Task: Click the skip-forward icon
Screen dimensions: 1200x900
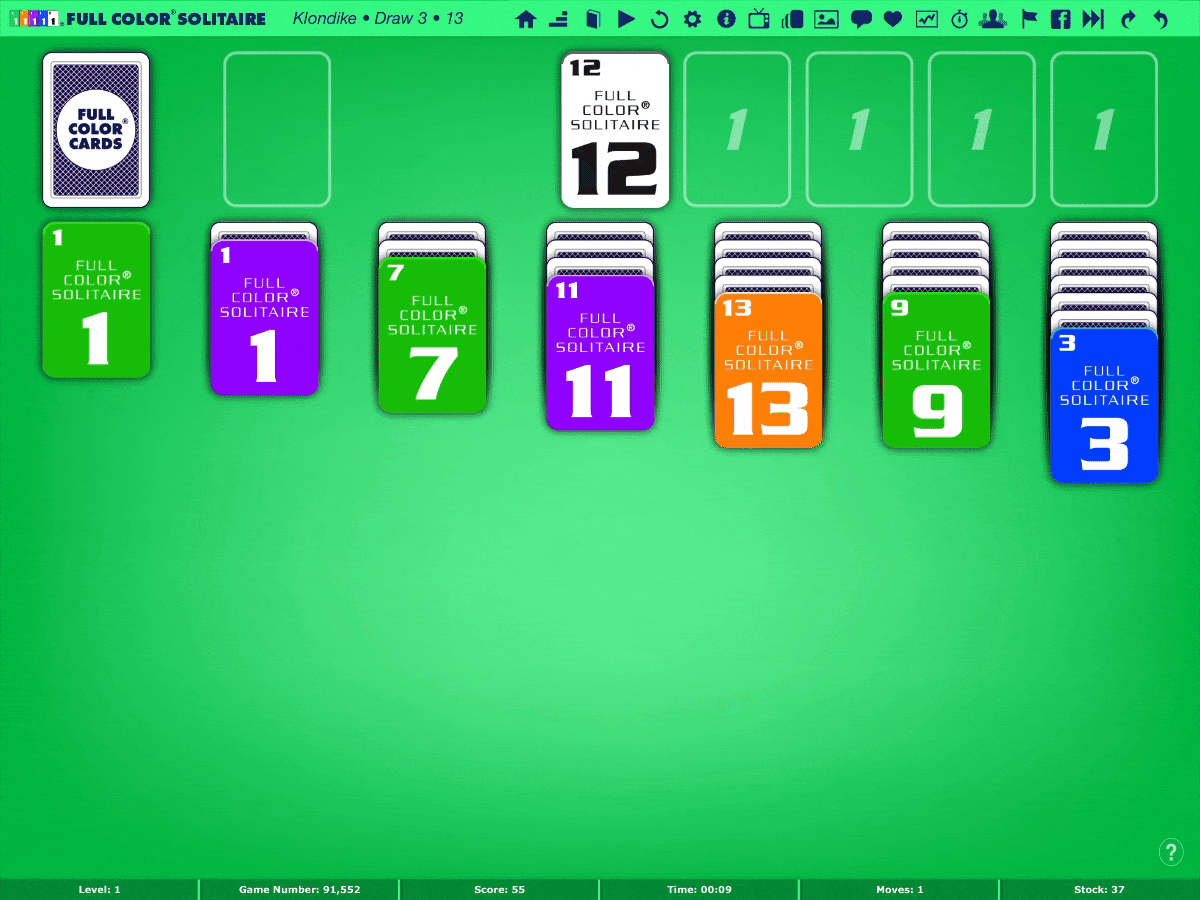Action: tap(1094, 19)
